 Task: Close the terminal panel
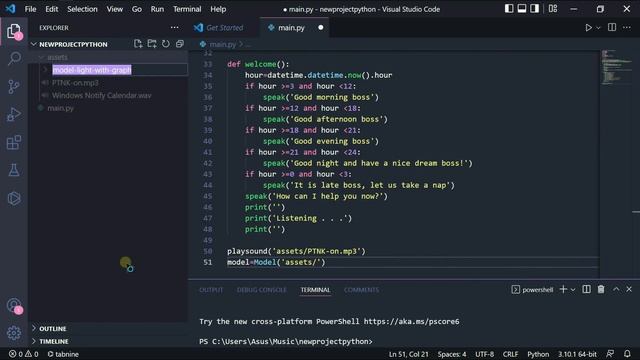(629, 289)
